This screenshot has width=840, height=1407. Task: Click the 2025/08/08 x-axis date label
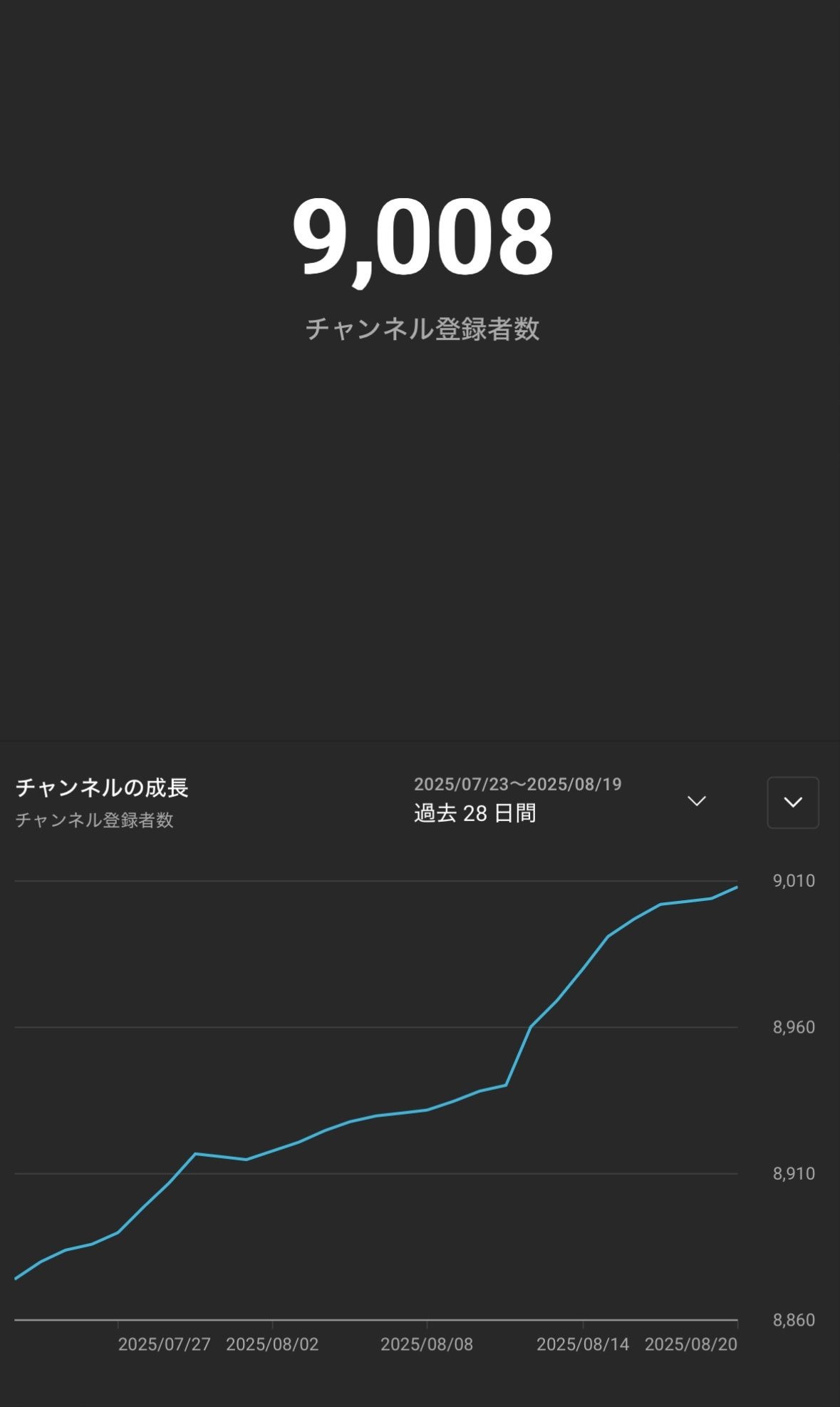[x=427, y=1344]
